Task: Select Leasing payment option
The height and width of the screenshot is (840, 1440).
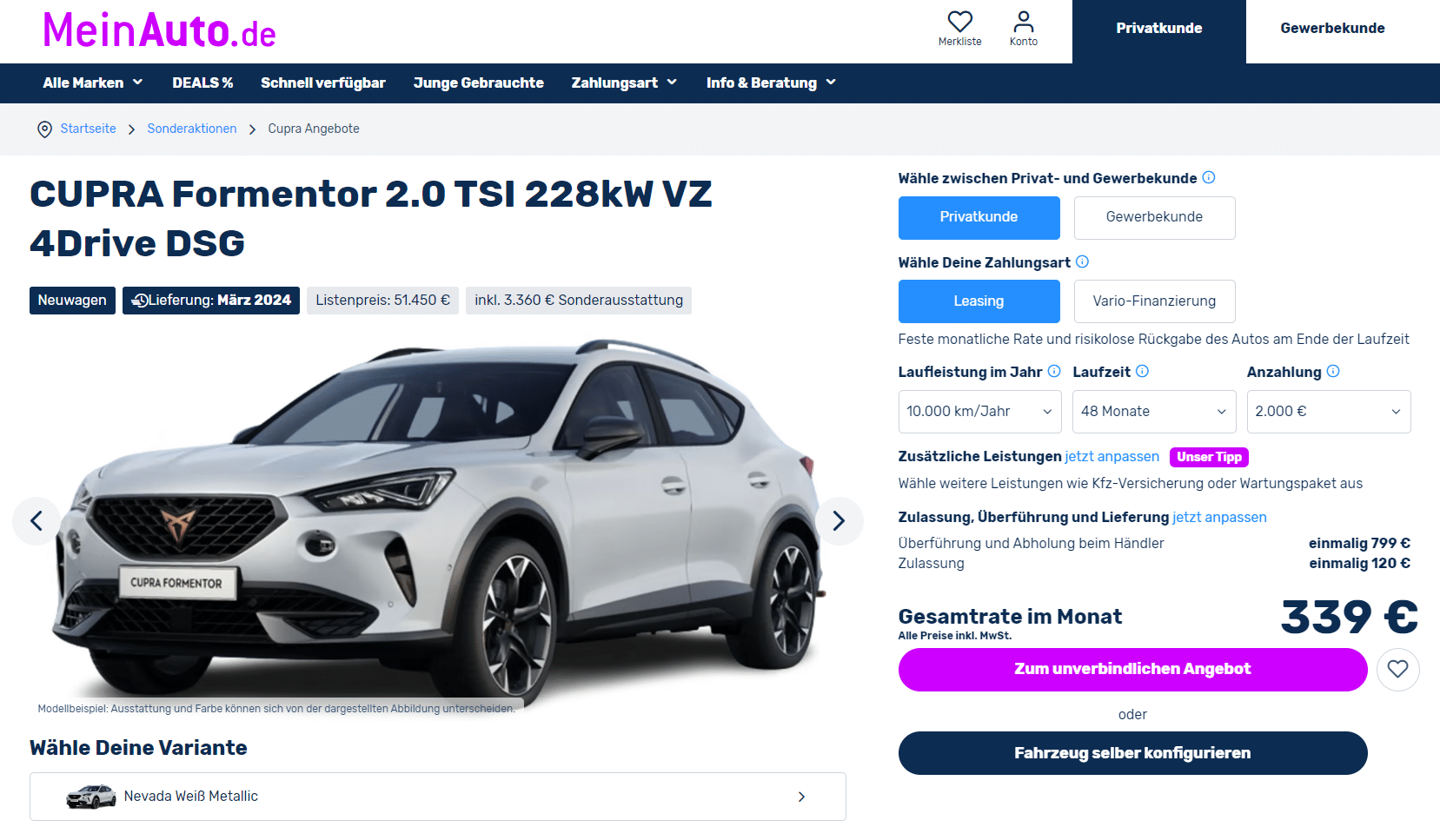Action: pyautogui.click(x=979, y=301)
